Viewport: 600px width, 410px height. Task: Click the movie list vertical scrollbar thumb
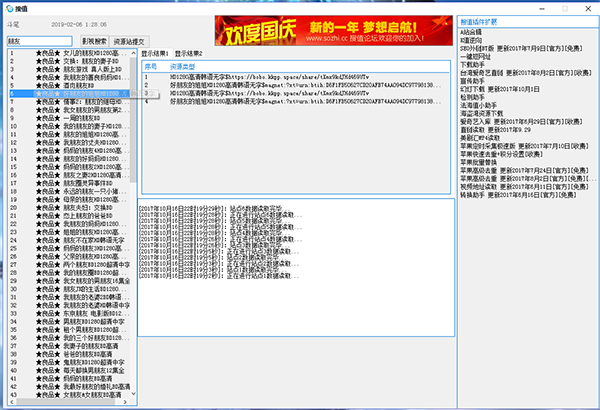[133, 119]
